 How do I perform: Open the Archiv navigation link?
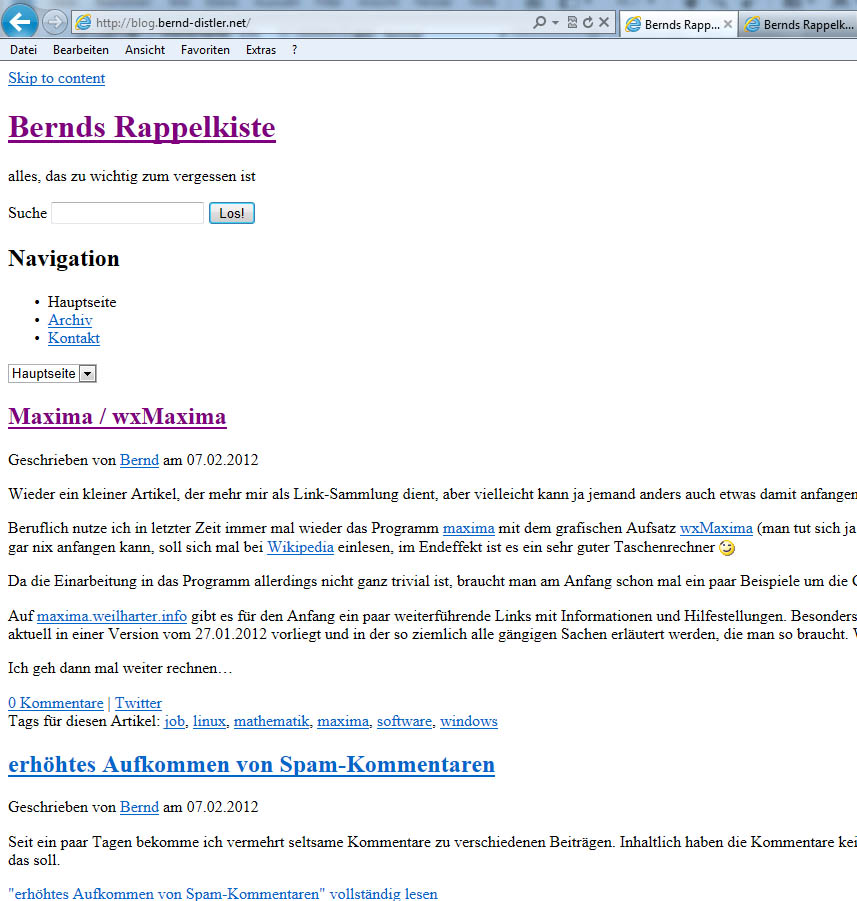tap(70, 320)
